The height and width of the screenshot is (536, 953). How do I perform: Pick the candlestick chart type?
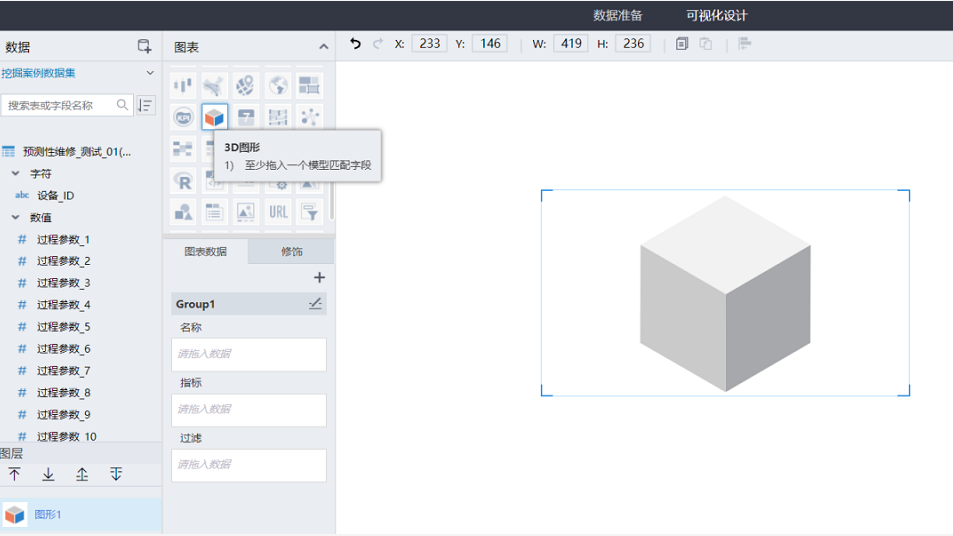coord(183,86)
